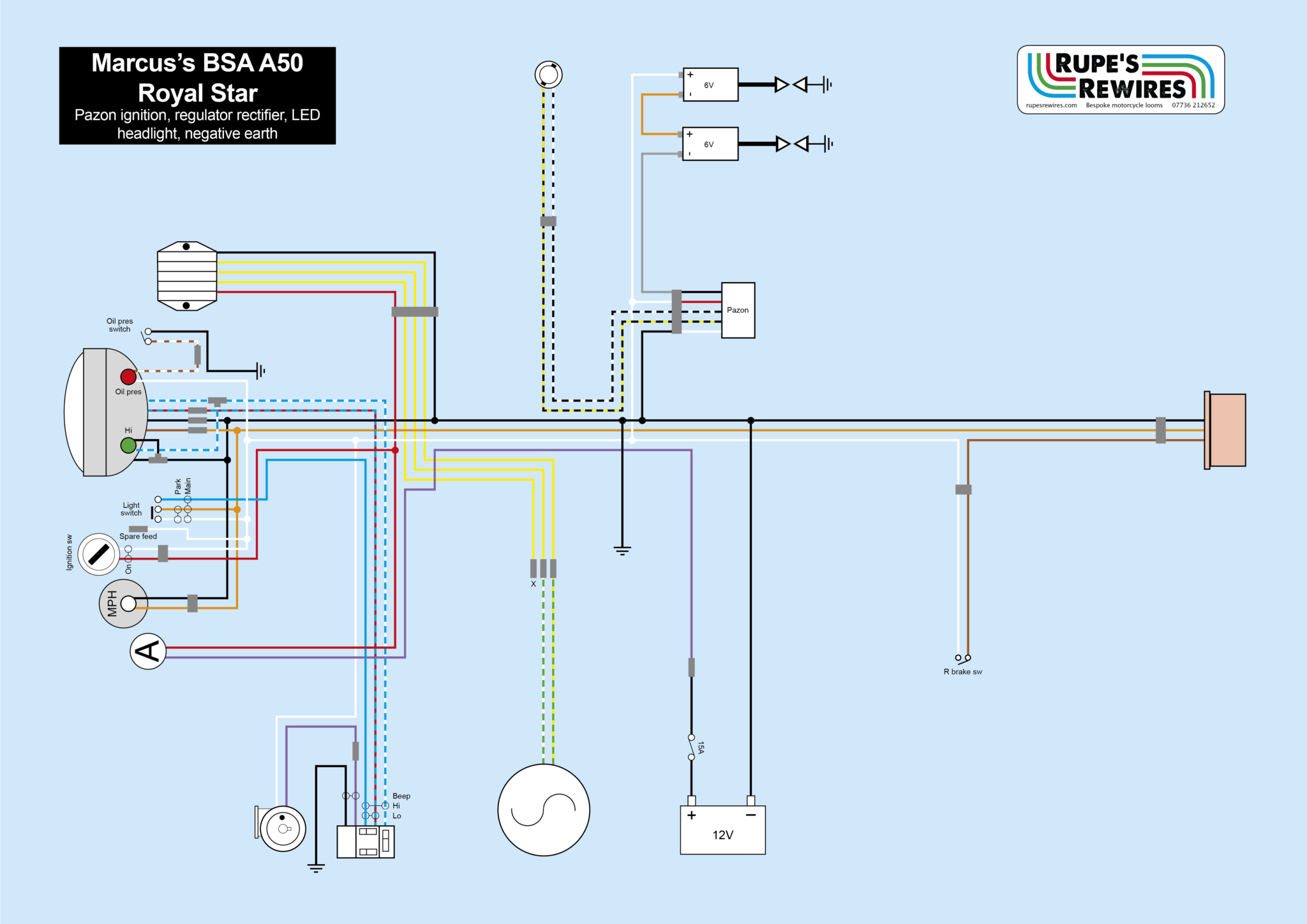Click the lower 6V ignition coil
Image resolution: width=1307 pixels, height=924 pixels.
tap(710, 144)
